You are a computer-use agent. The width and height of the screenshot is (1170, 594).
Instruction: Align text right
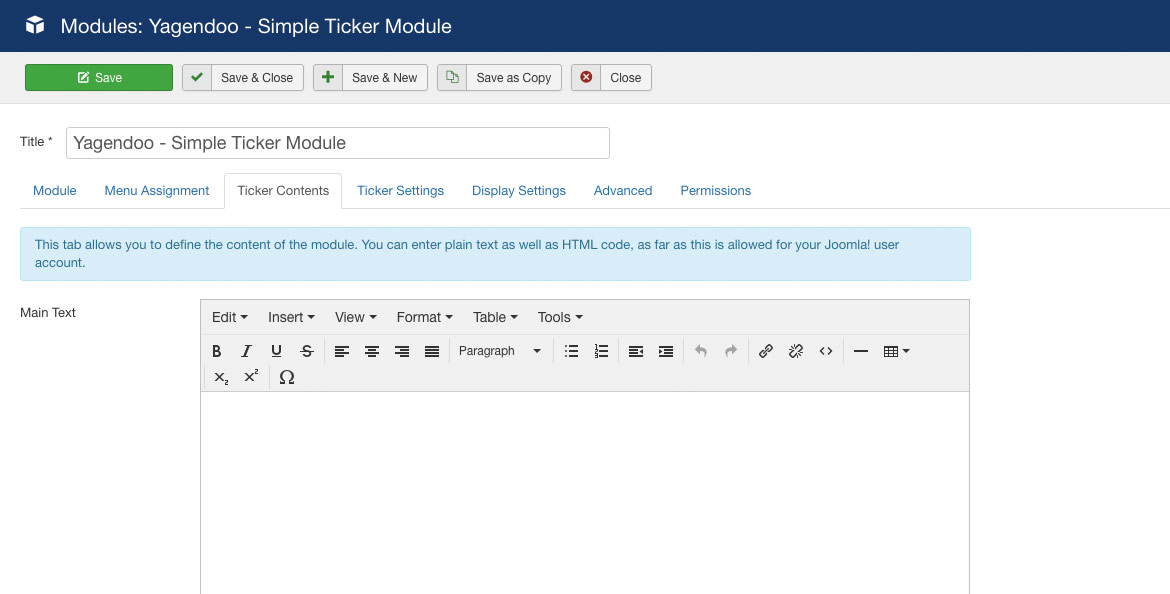tap(401, 351)
